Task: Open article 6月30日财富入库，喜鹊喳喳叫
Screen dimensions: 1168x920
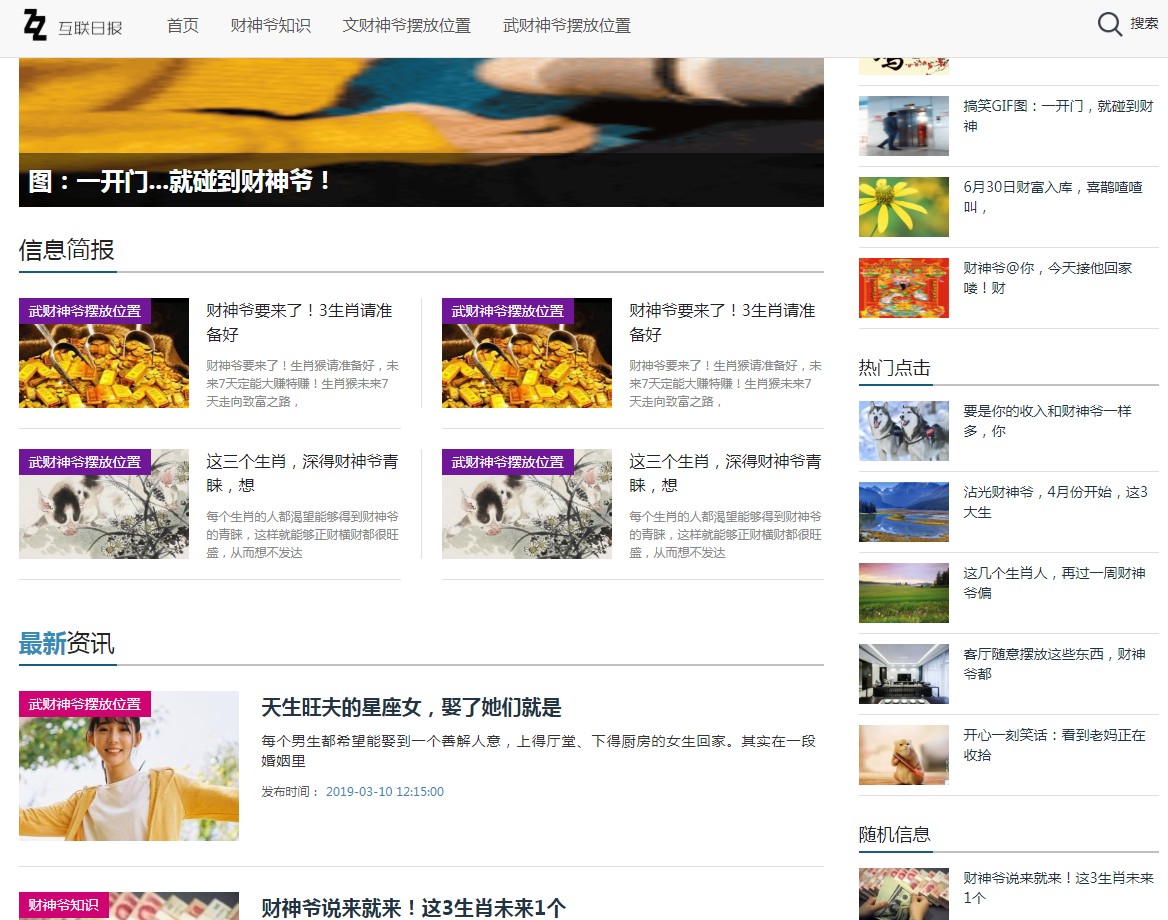Action: point(1053,197)
